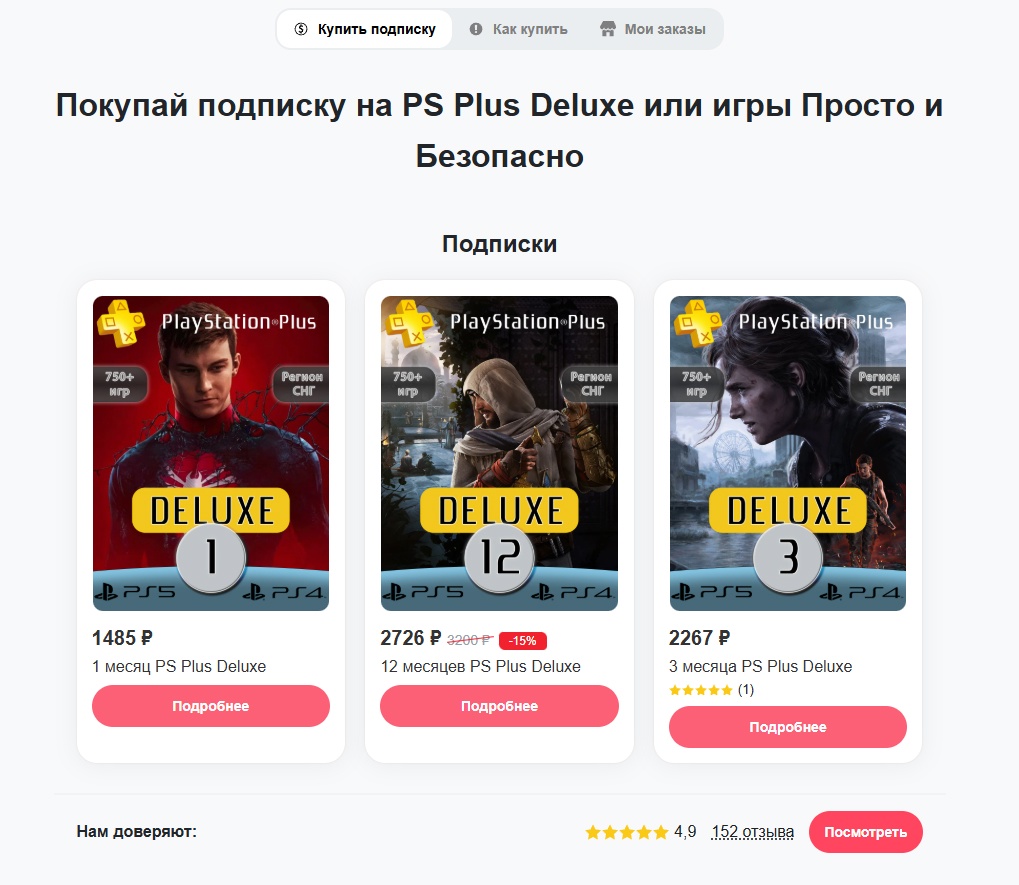
Task: Open the Deluxe 1 month Spider-Man thumbnail
Action: click(x=211, y=454)
